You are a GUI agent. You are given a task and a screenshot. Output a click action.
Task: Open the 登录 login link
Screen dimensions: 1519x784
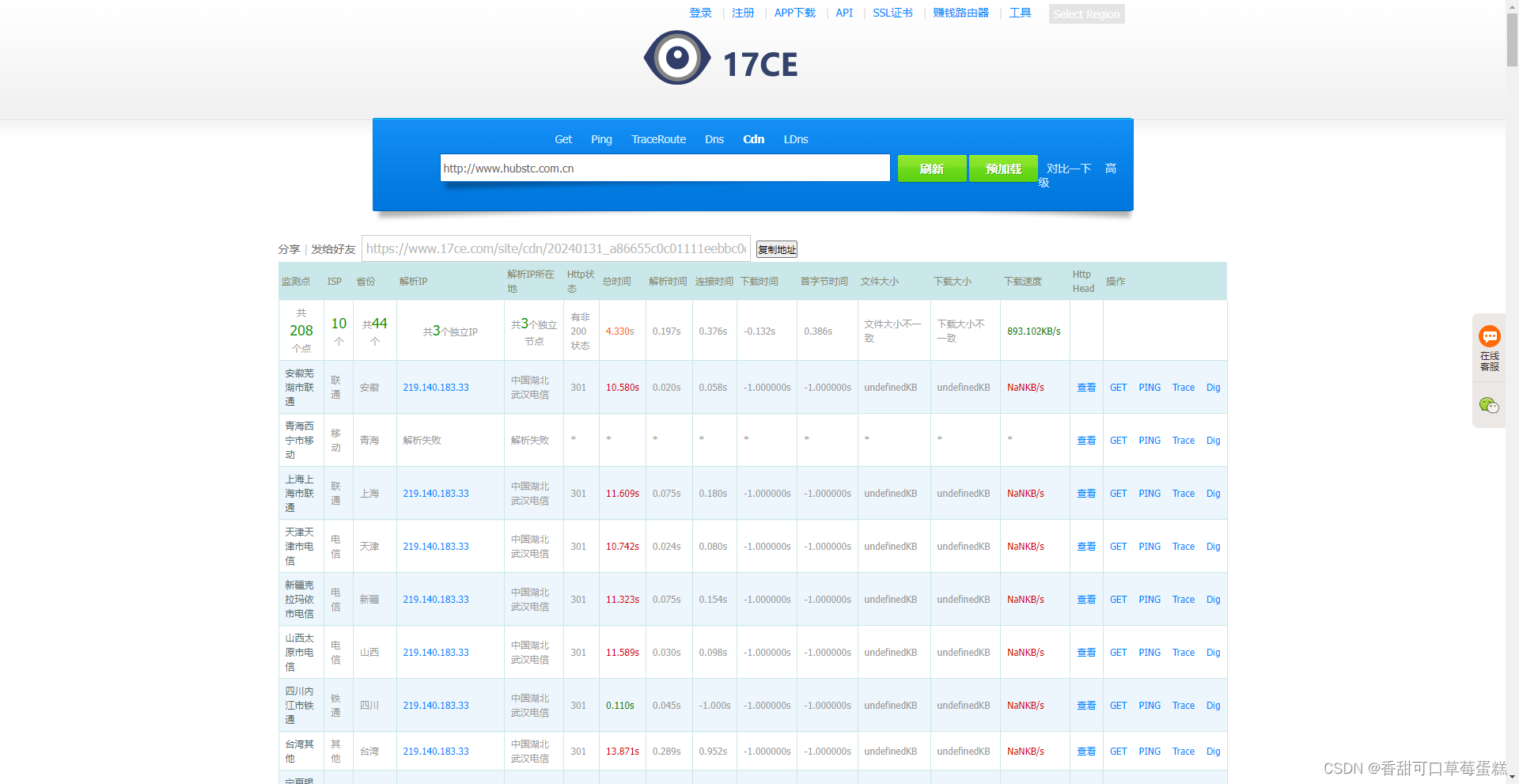pyautogui.click(x=699, y=13)
